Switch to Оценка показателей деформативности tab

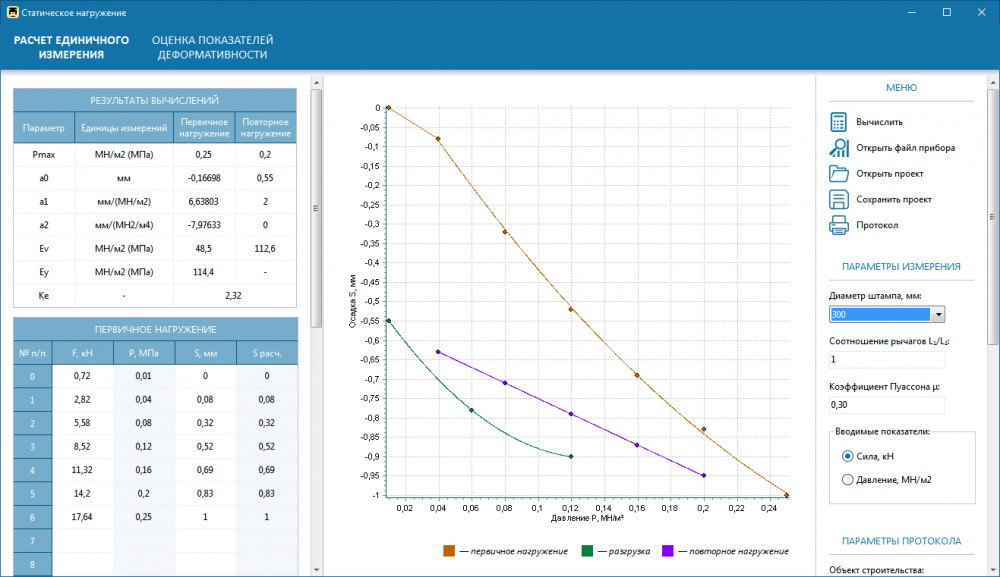pyautogui.click(x=212, y=47)
